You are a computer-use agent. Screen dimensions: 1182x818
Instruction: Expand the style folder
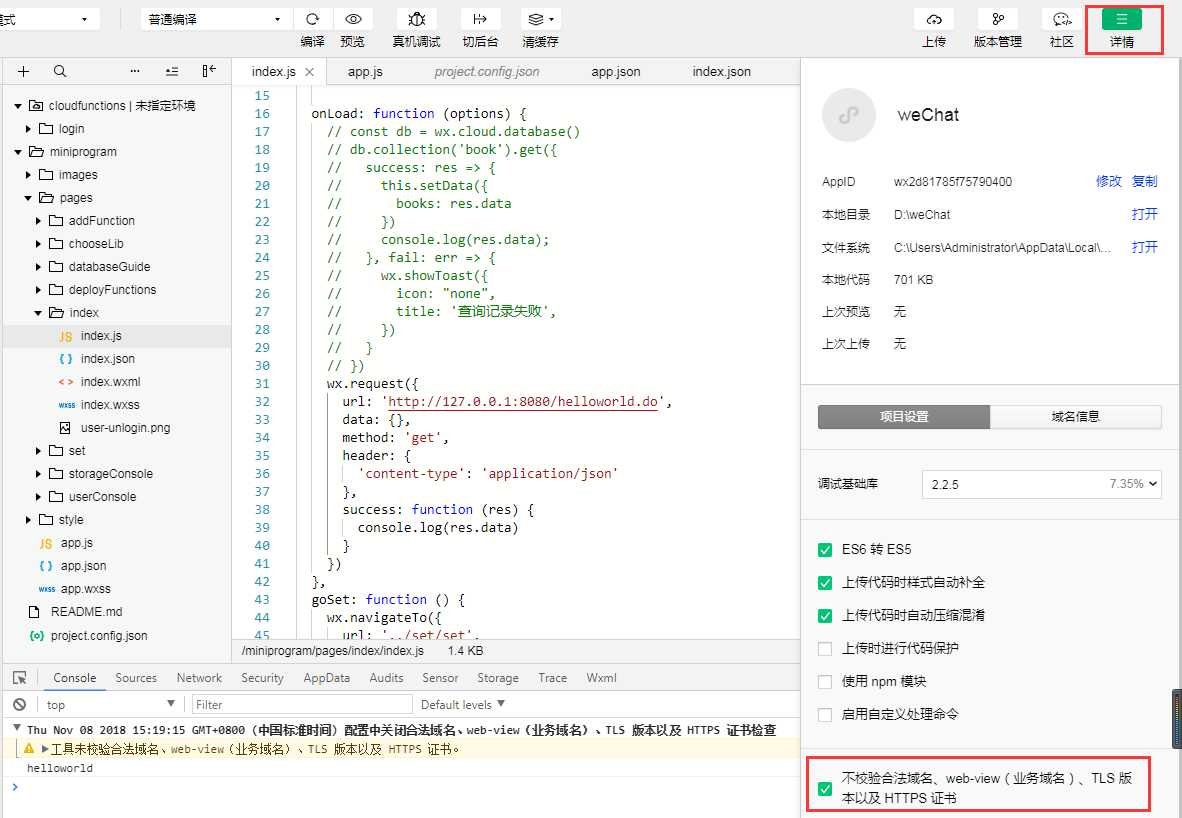pos(29,519)
